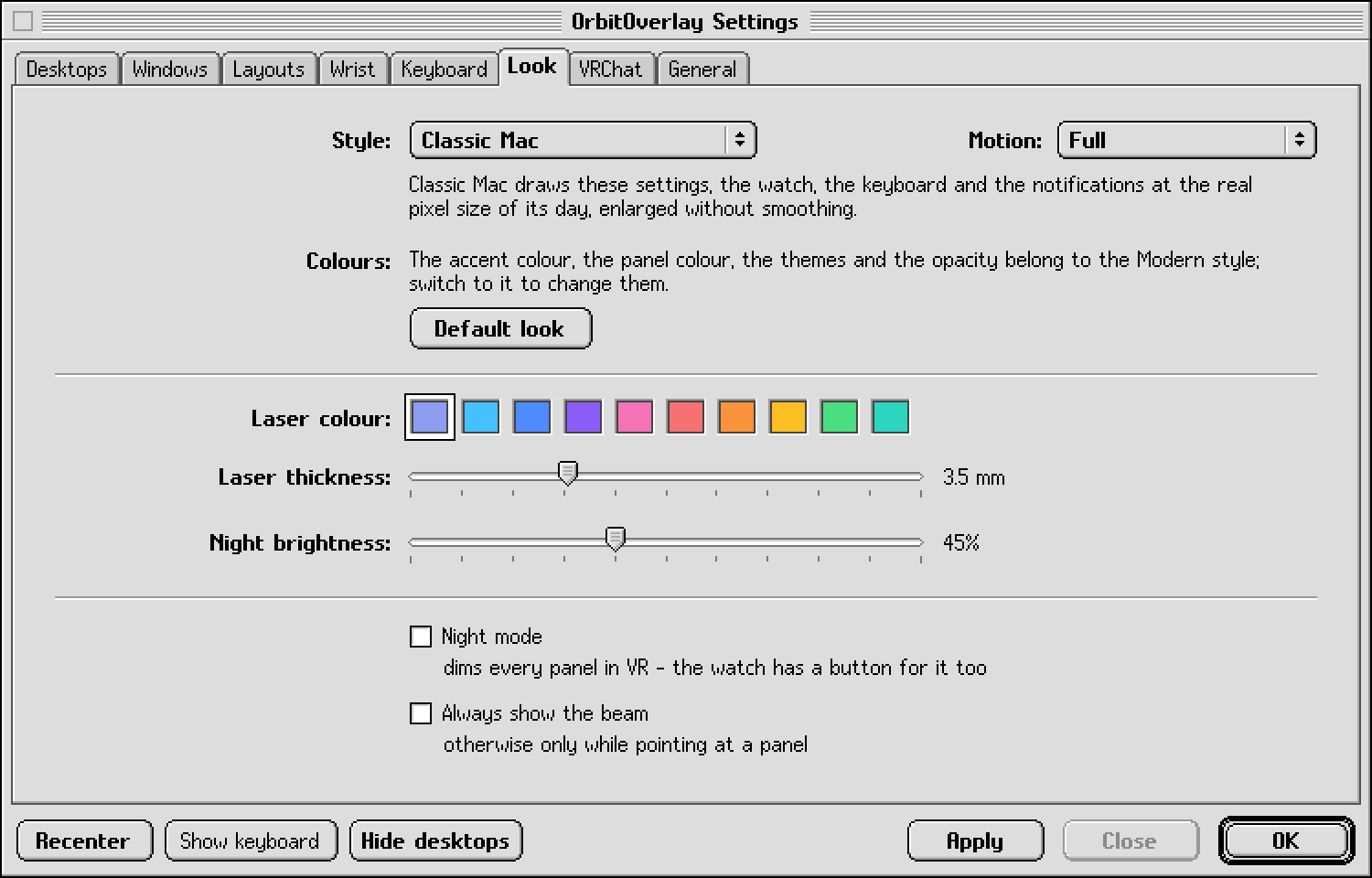The width and height of the screenshot is (1372, 878).
Task: Click the OrbitOverlay Settings title text
Action: (684, 22)
